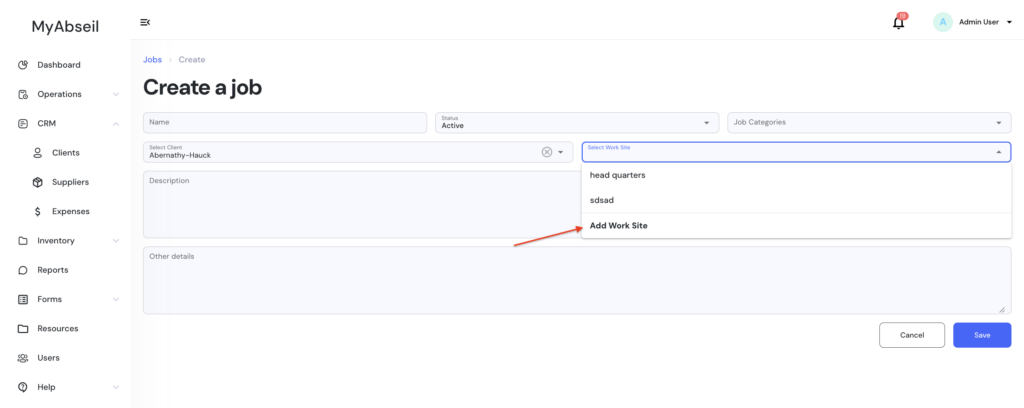Collapse the sidebar with the menu icon

(x=145, y=22)
